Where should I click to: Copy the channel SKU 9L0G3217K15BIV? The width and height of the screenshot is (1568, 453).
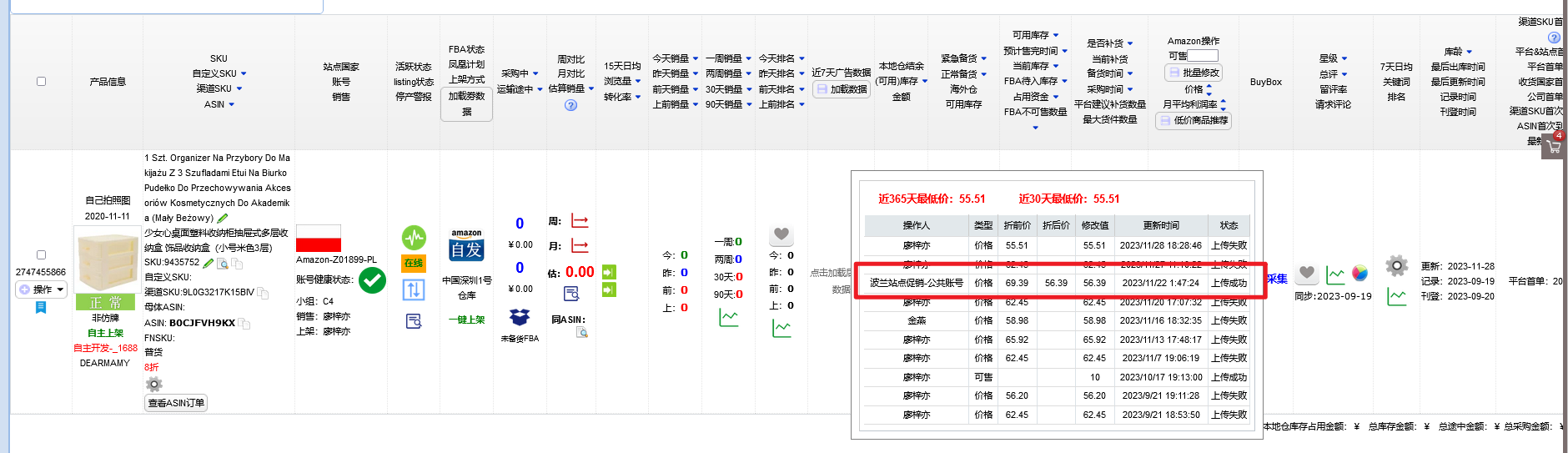(263, 293)
